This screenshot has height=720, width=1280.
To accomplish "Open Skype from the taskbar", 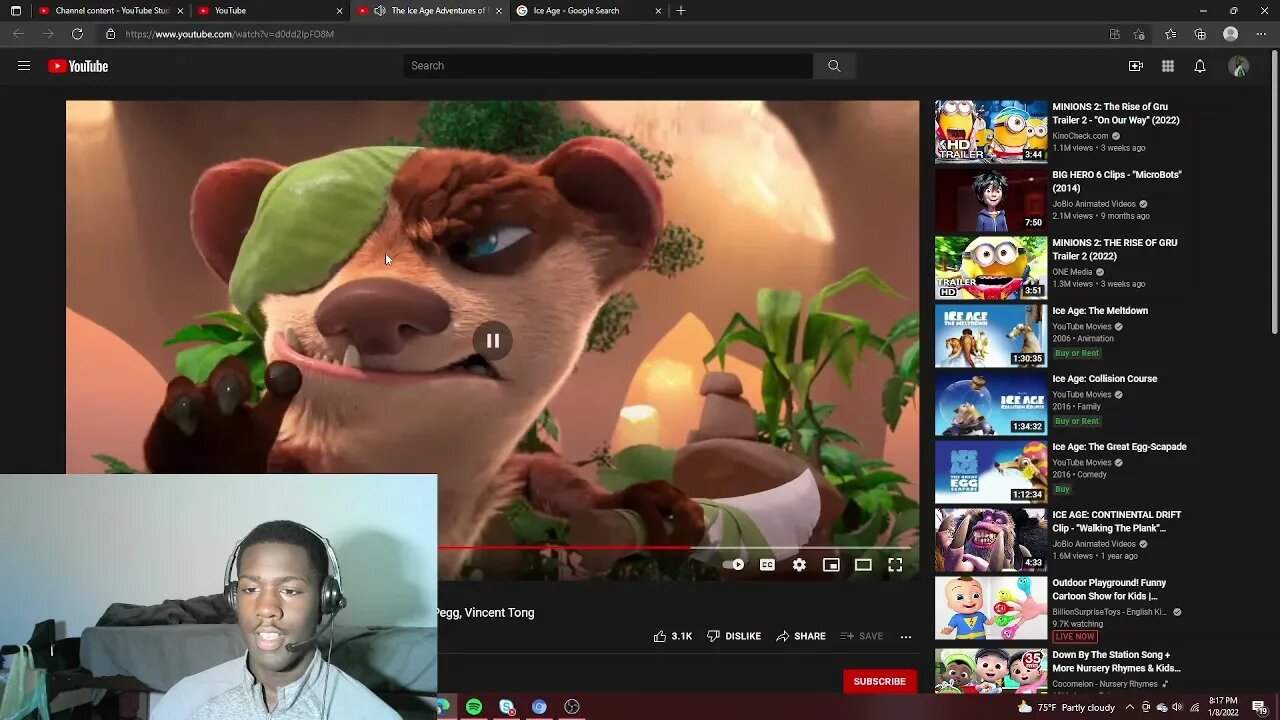I will (507, 707).
